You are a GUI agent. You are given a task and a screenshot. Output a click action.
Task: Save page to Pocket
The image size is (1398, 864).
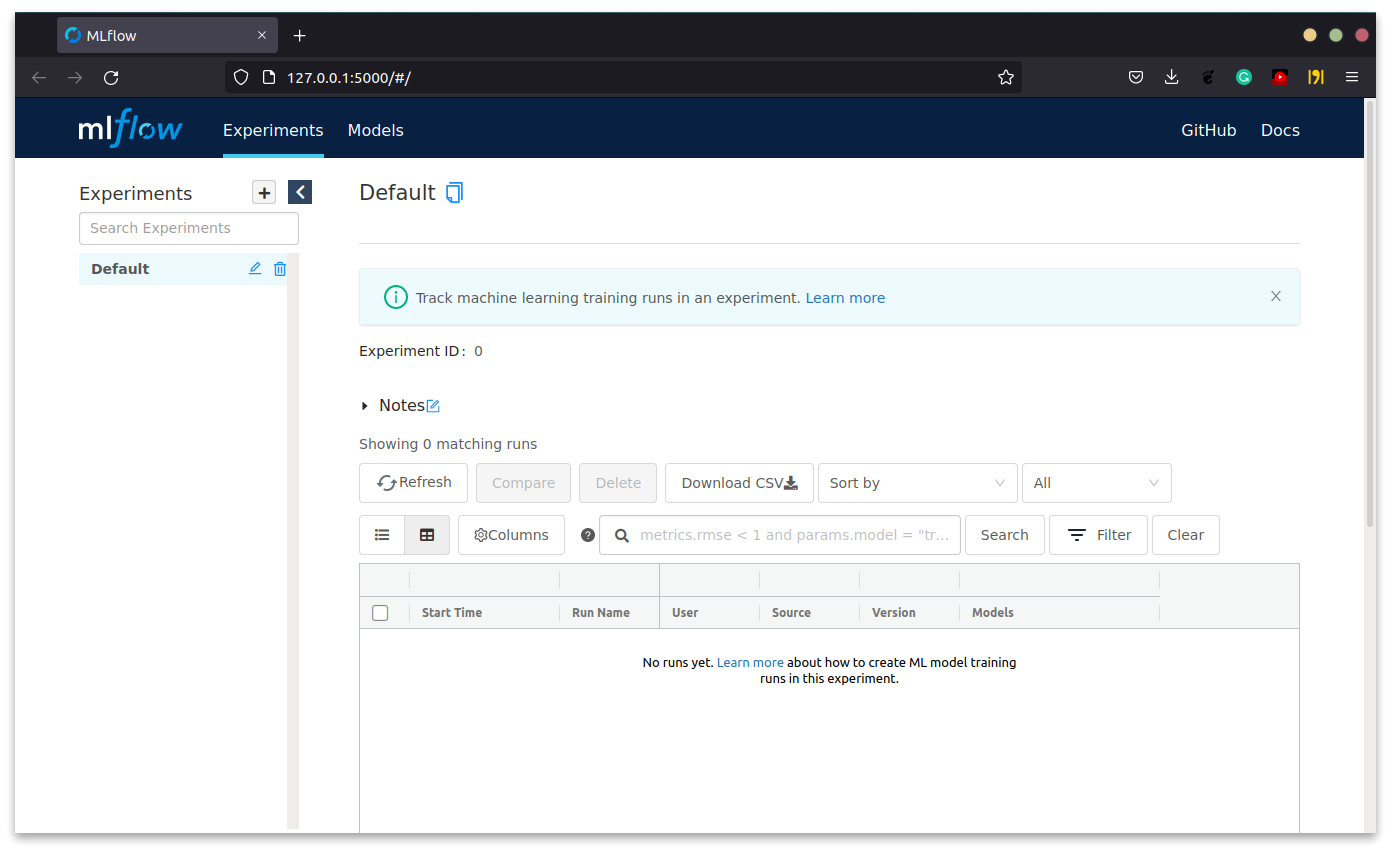[x=1136, y=77]
